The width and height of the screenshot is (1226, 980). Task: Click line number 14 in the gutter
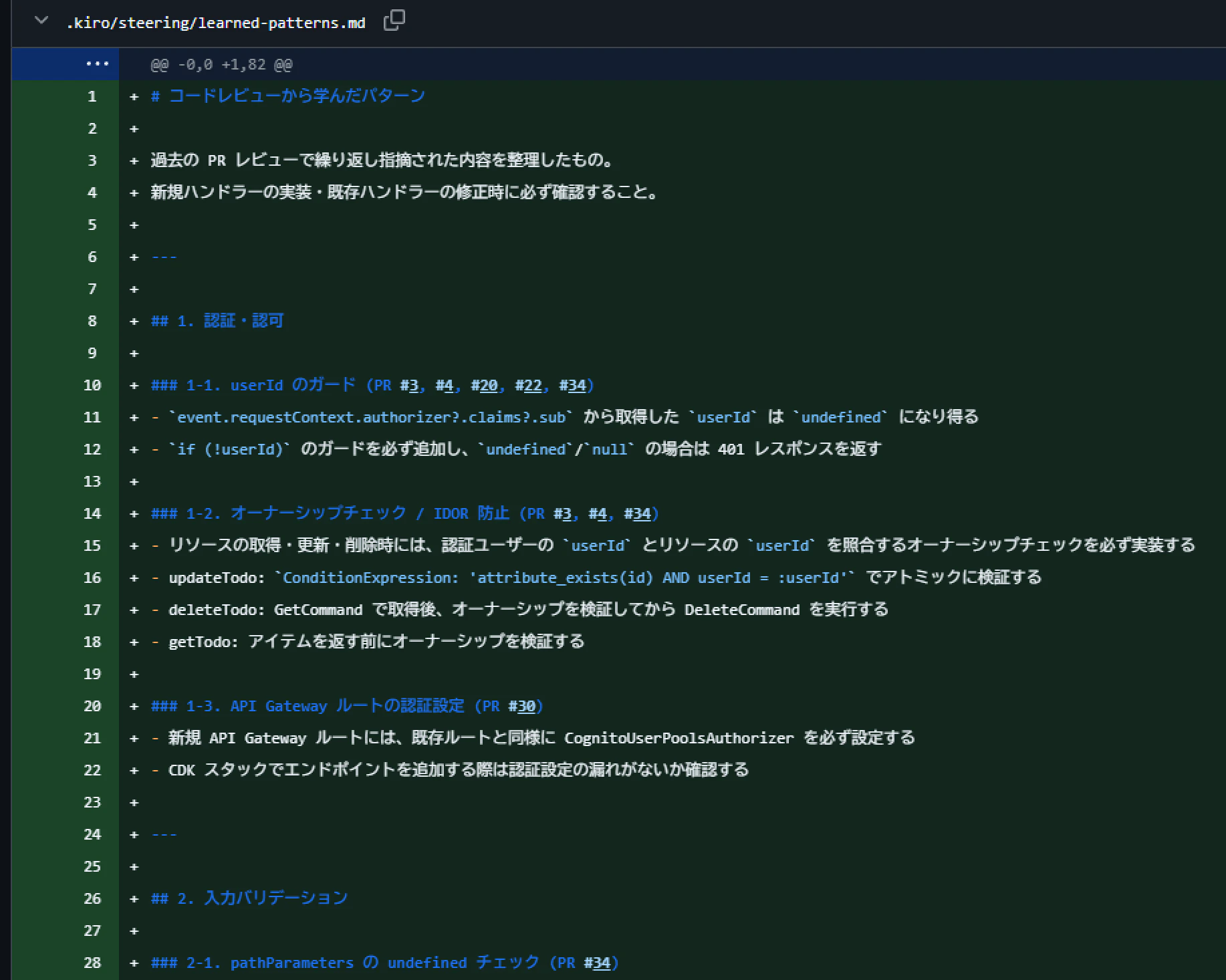tap(92, 514)
